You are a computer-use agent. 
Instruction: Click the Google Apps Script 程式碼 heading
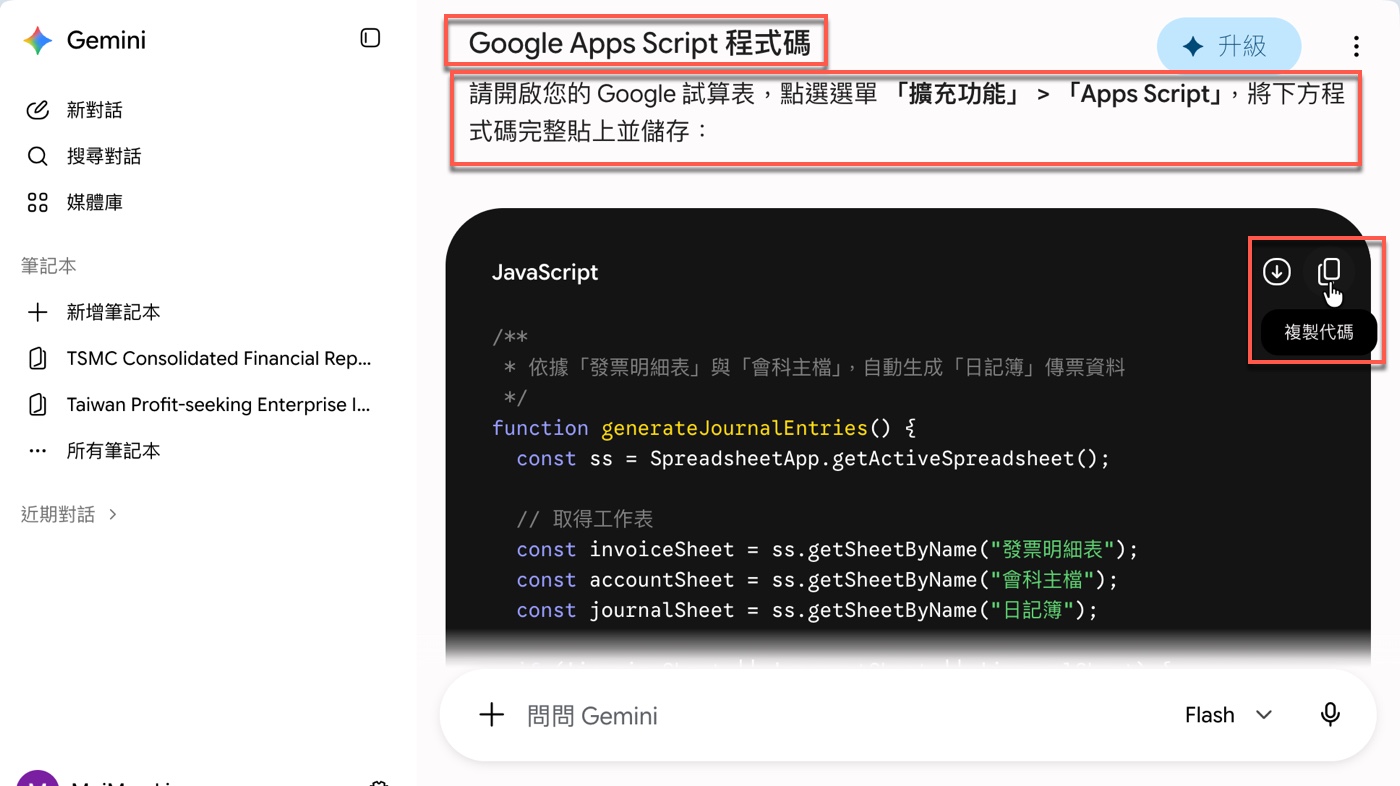coord(639,43)
